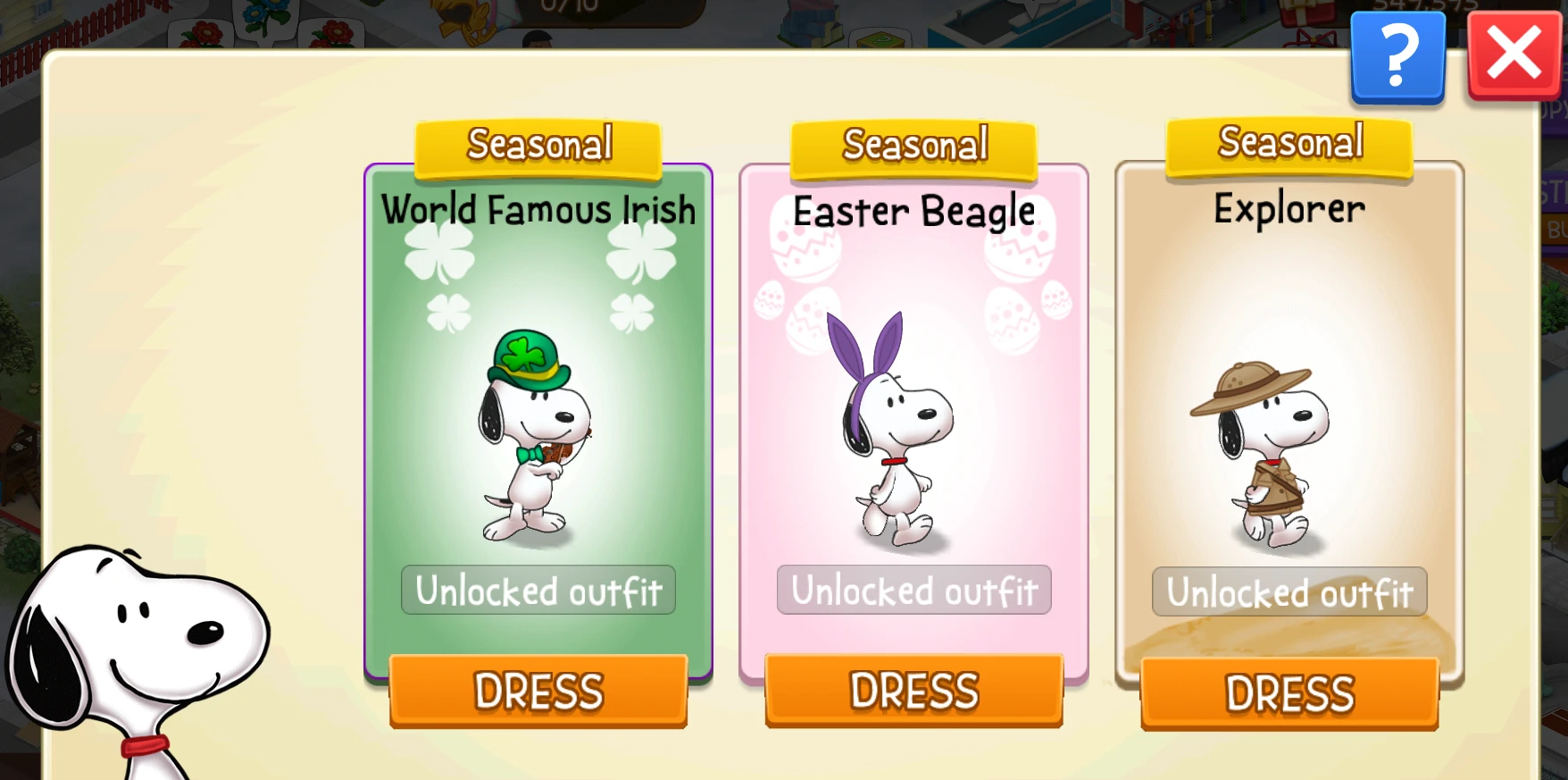Tap Unlocked outfit badge on Easter card
This screenshot has height=780, width=1568.
pyautogui.click(x=914, y=591)
